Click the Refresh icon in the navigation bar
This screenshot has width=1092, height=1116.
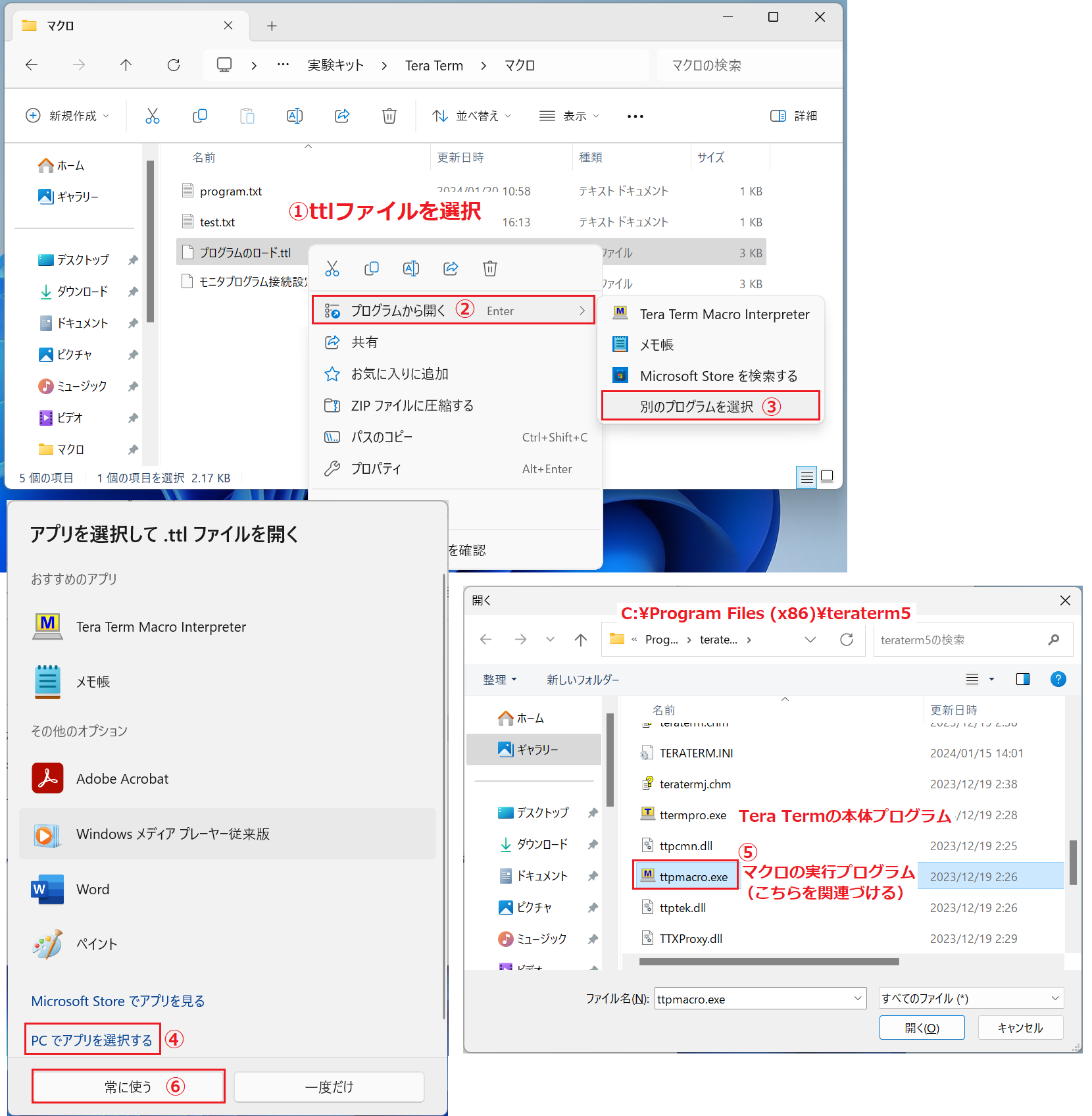174,64
